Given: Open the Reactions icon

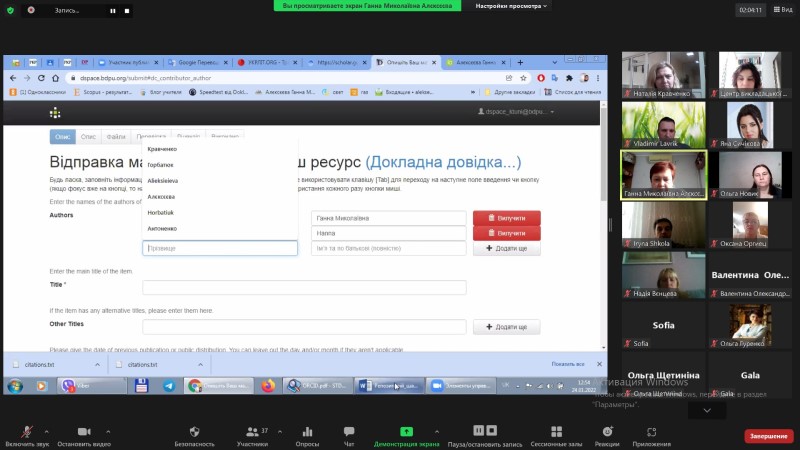Looking at the screenshot, I should tap(606, 431).
